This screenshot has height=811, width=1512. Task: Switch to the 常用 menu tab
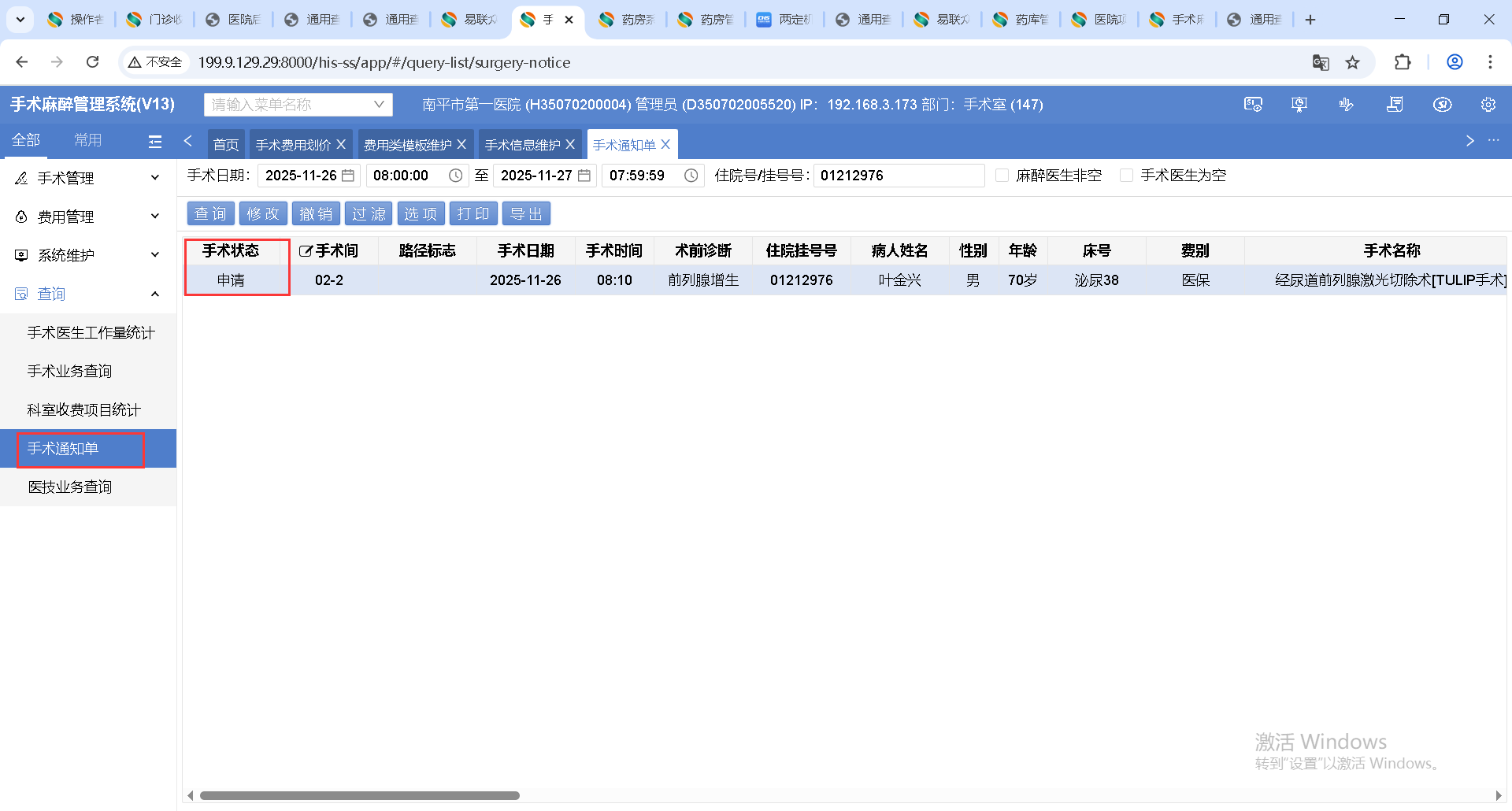coord(87,140)
